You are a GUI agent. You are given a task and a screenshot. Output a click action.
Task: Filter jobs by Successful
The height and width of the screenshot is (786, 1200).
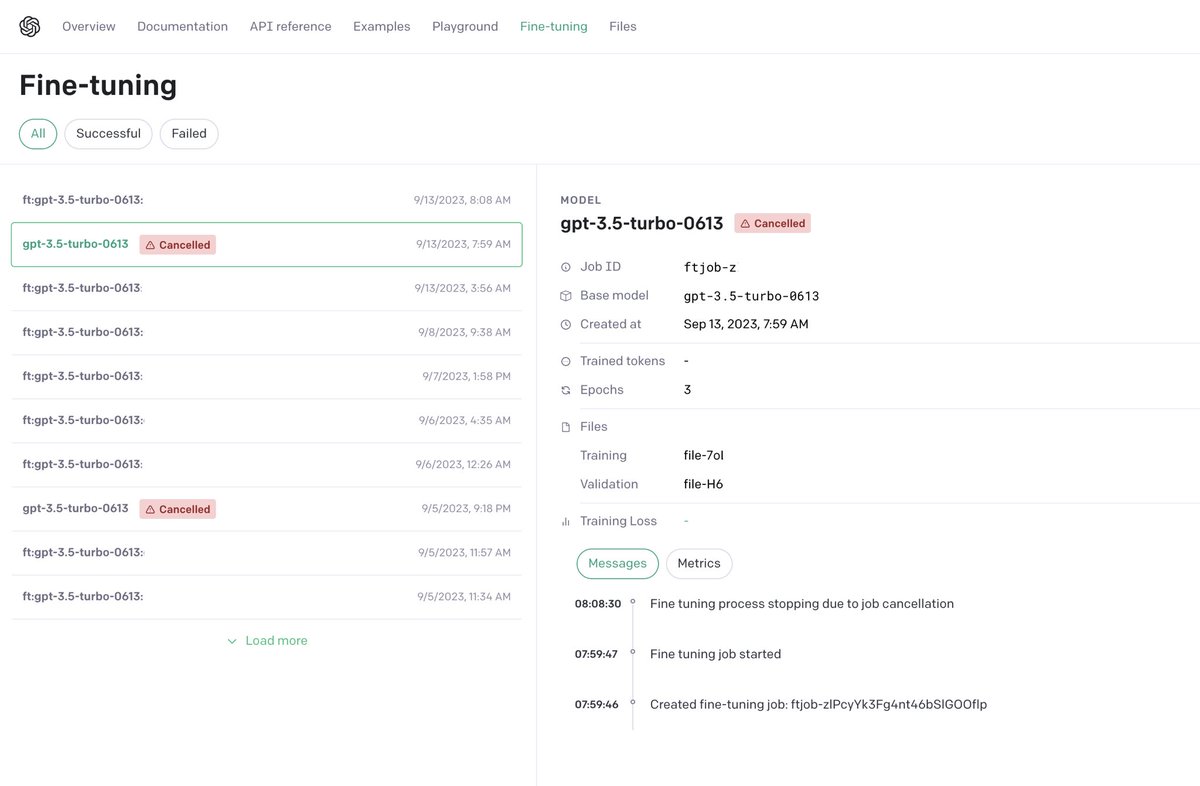[x=108, y=134]
